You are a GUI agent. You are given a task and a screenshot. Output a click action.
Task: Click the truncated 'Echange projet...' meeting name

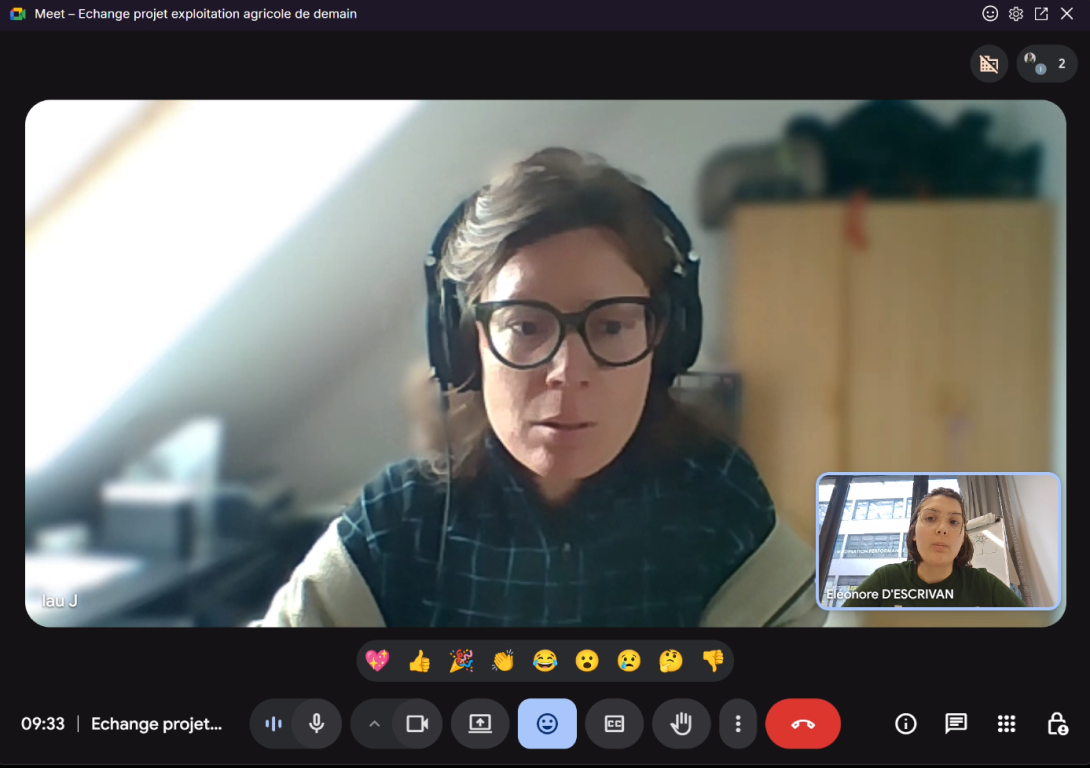pyautogui.click(x=156, y=724)
